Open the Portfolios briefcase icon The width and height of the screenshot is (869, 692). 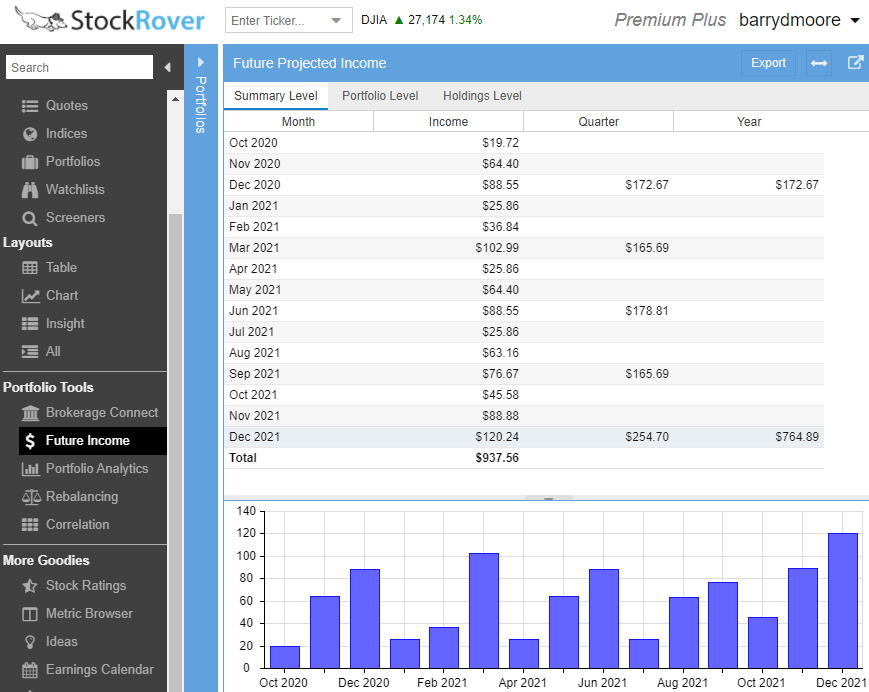coord(27,161)
